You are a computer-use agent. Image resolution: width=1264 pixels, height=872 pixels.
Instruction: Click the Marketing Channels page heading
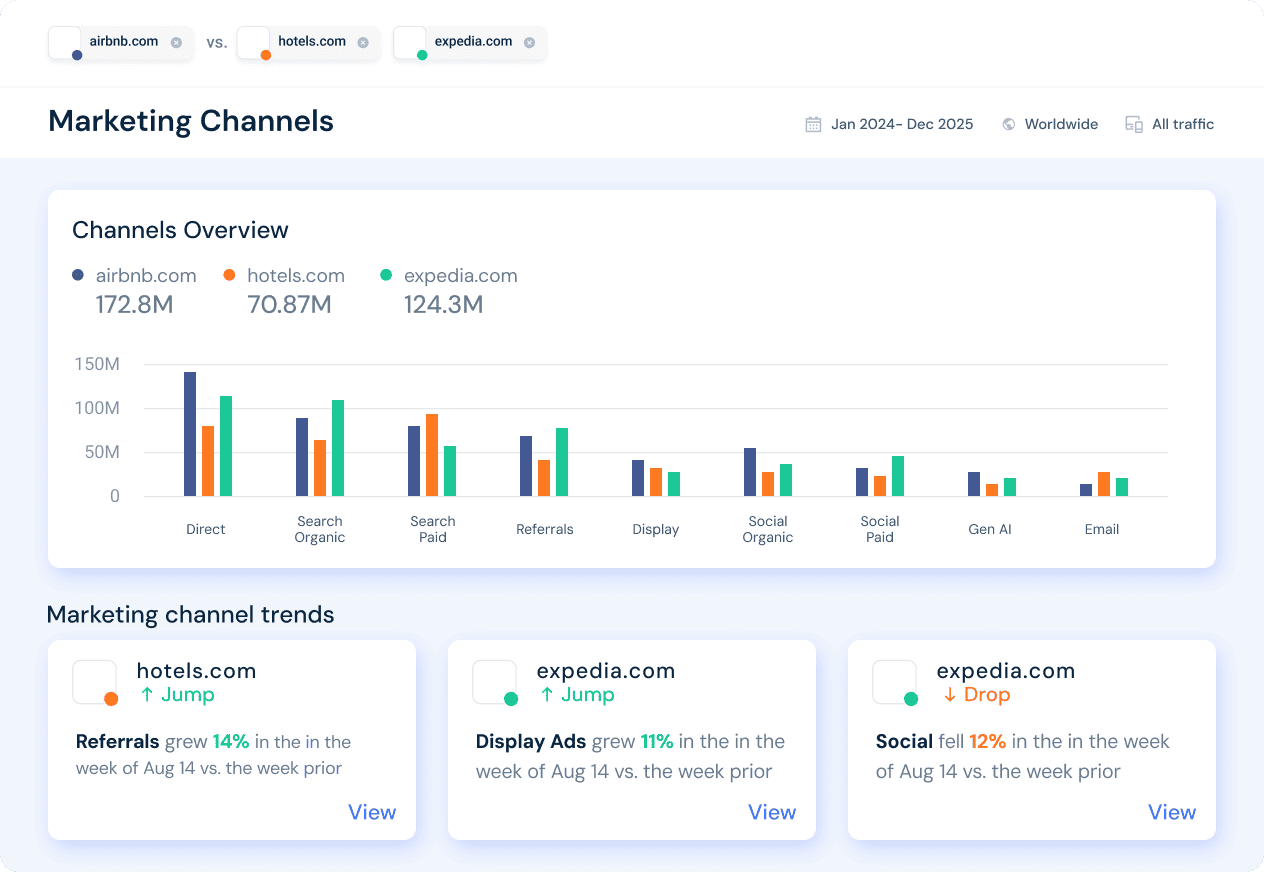(191, 121)
